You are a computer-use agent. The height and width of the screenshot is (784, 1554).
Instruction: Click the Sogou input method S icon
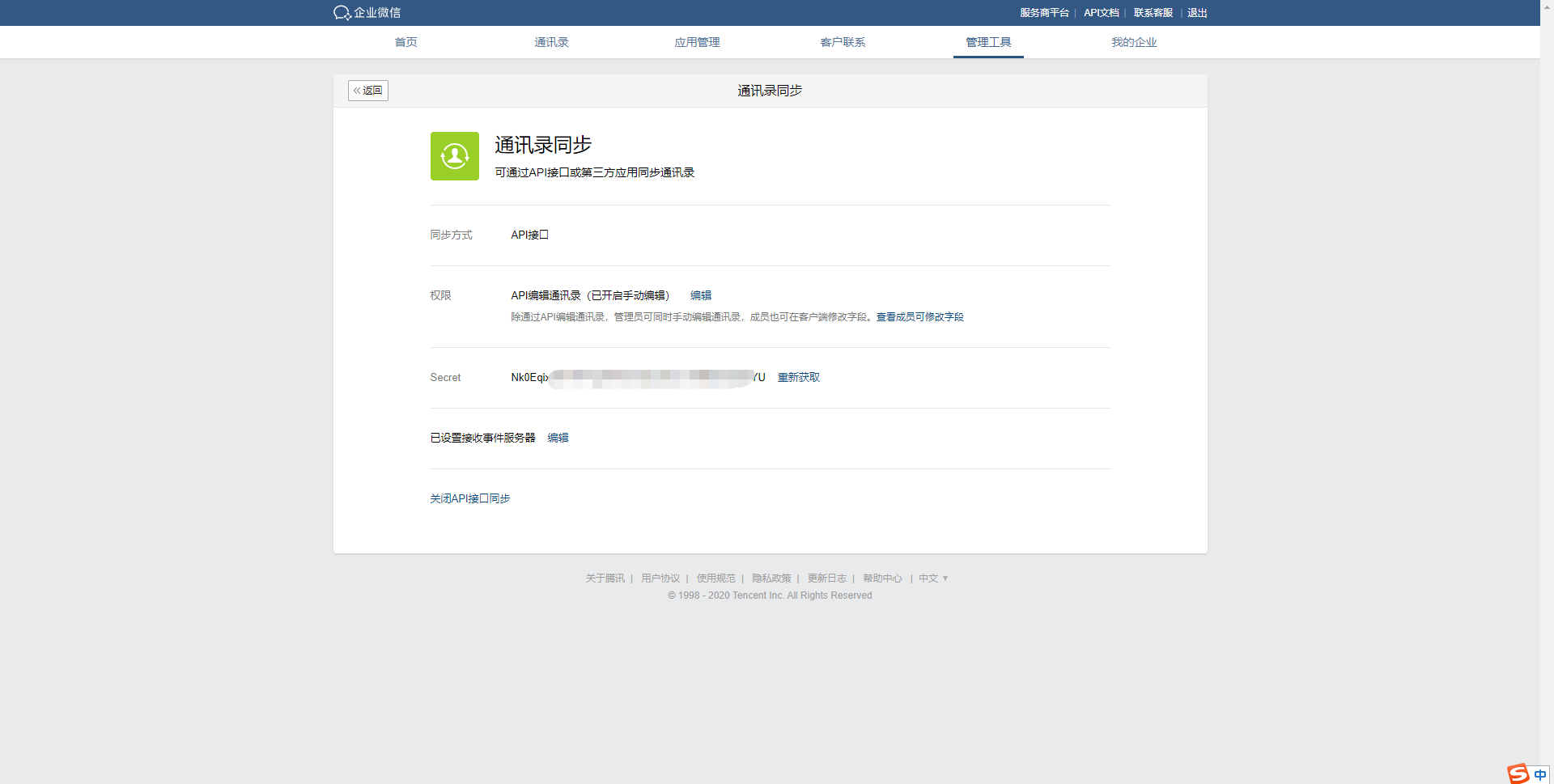[1518, 773]
